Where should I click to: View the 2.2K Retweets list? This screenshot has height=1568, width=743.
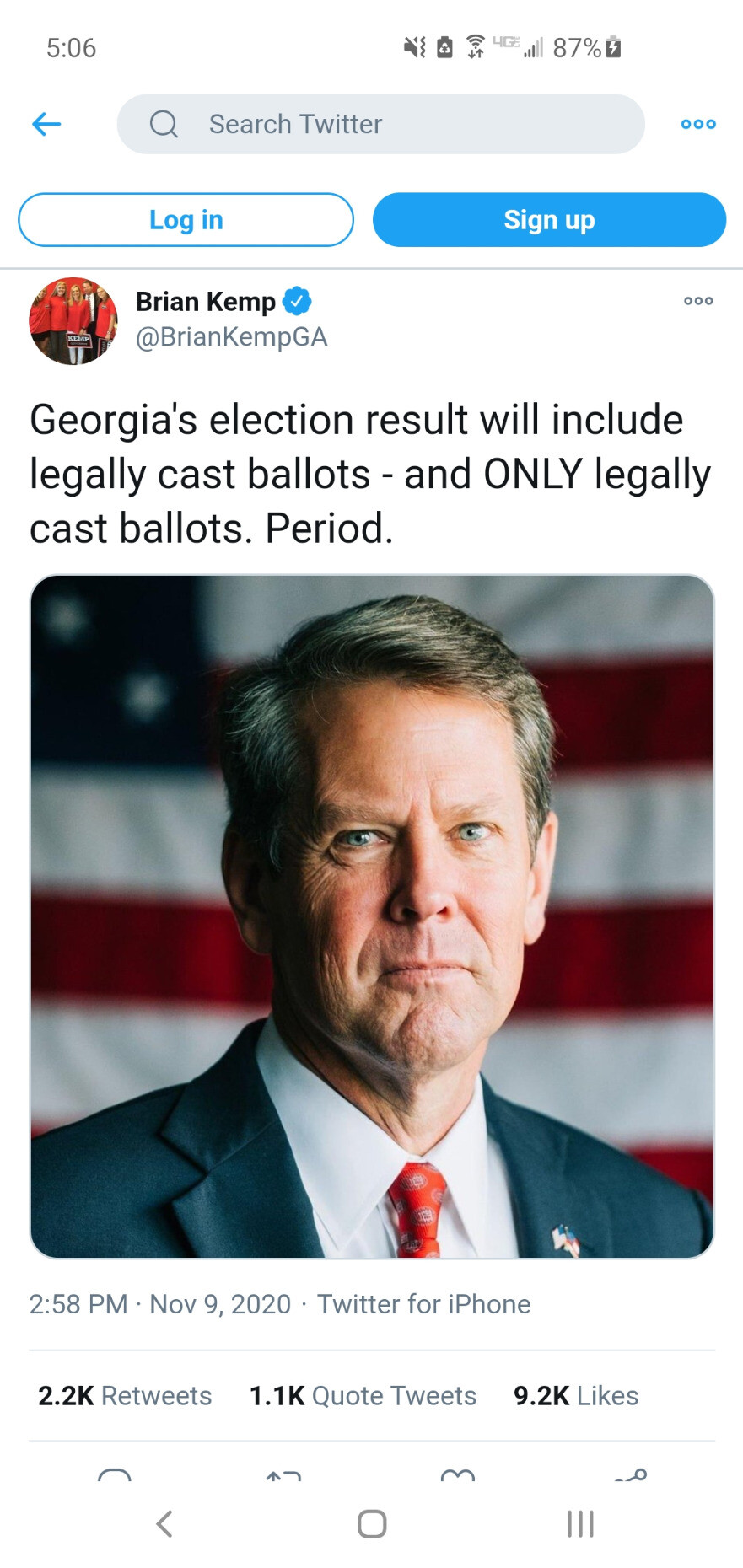[x=125, y=1396]
